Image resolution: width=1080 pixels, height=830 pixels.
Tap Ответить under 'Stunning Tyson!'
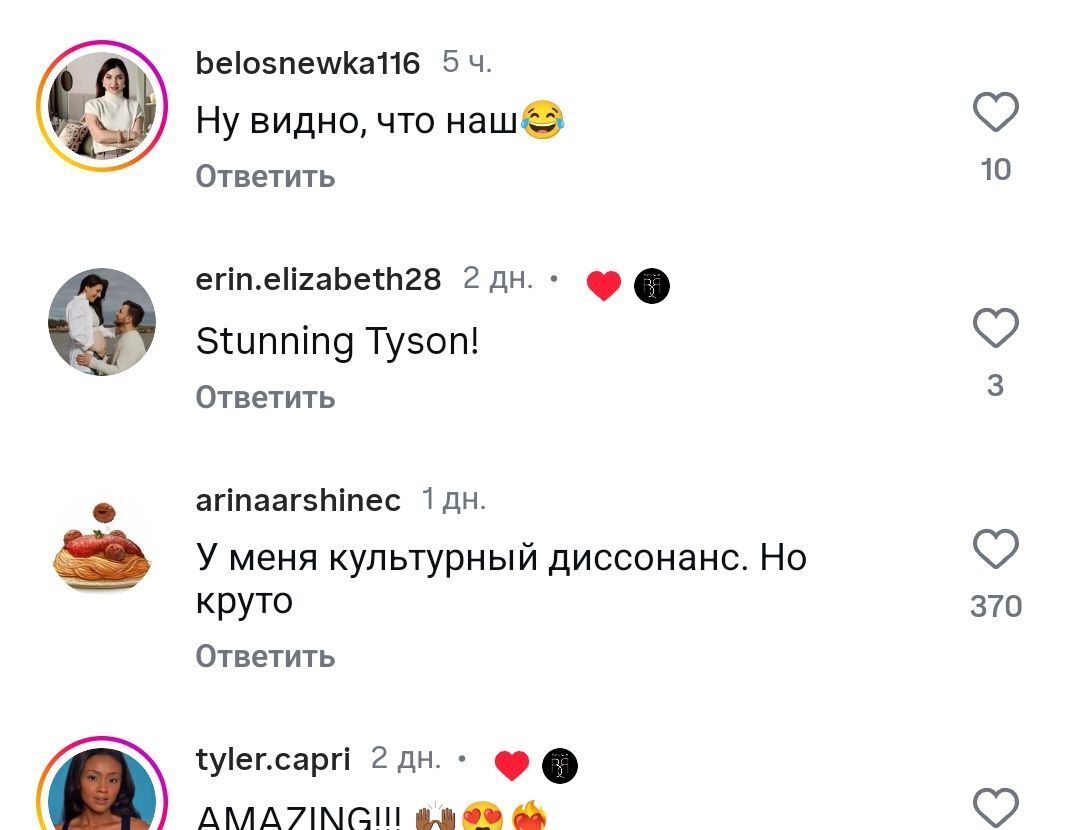265,397
